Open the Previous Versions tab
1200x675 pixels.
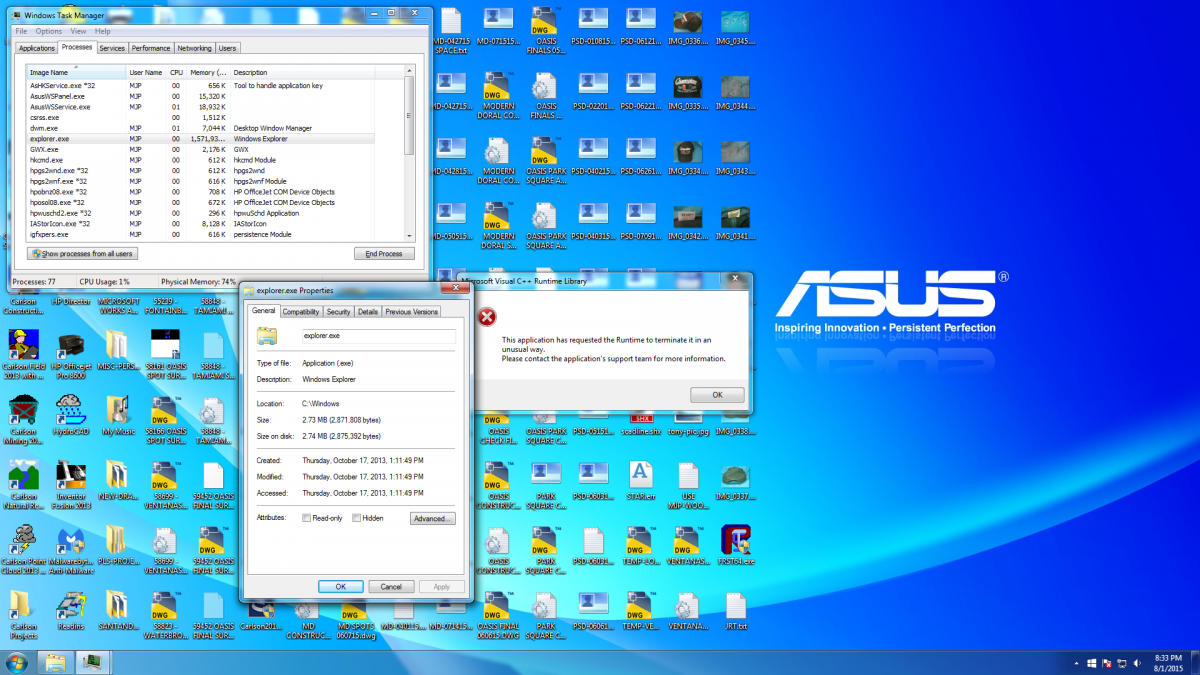click(x=412, y=312)
